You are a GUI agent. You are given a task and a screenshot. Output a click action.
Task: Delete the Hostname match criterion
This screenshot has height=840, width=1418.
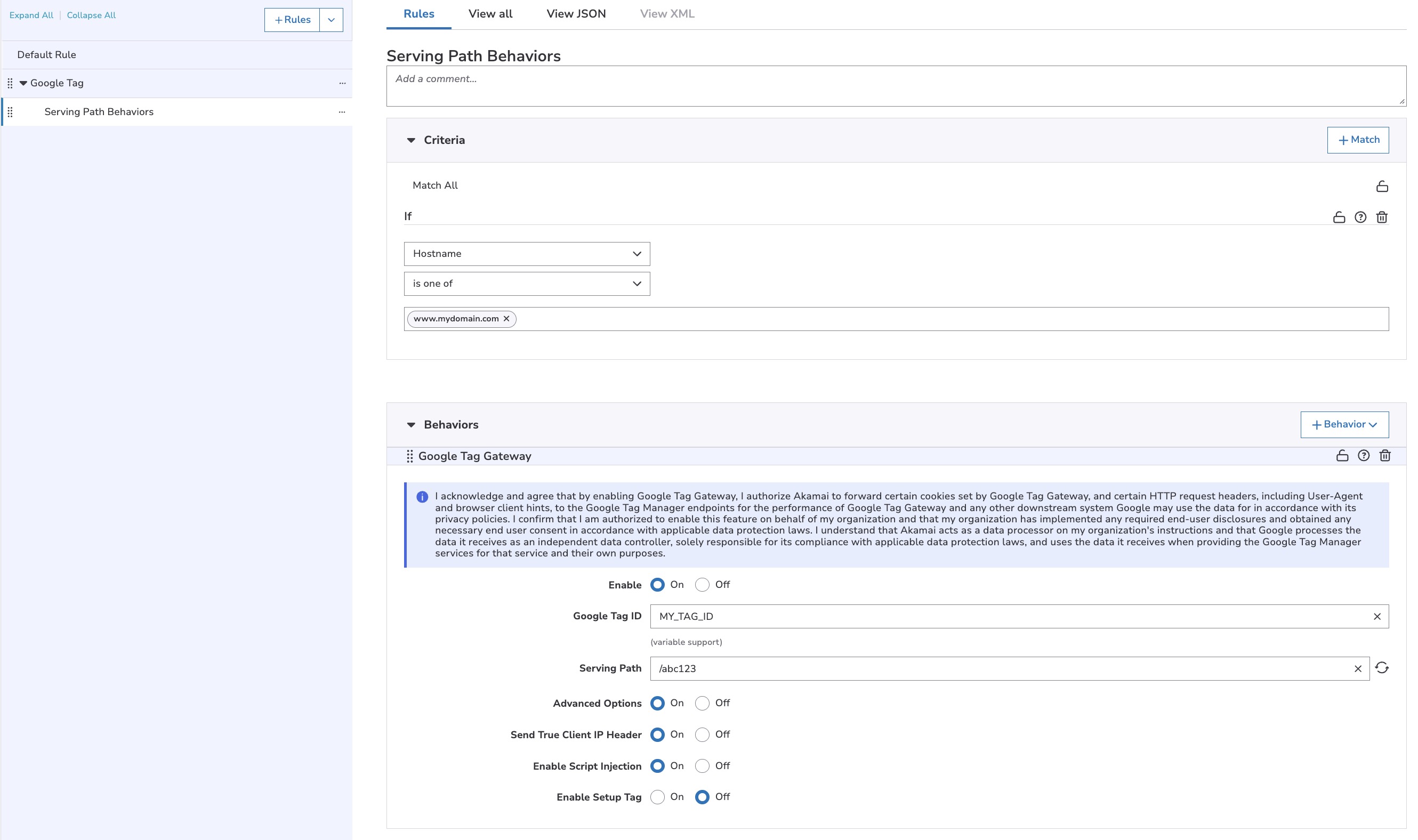1382,217
